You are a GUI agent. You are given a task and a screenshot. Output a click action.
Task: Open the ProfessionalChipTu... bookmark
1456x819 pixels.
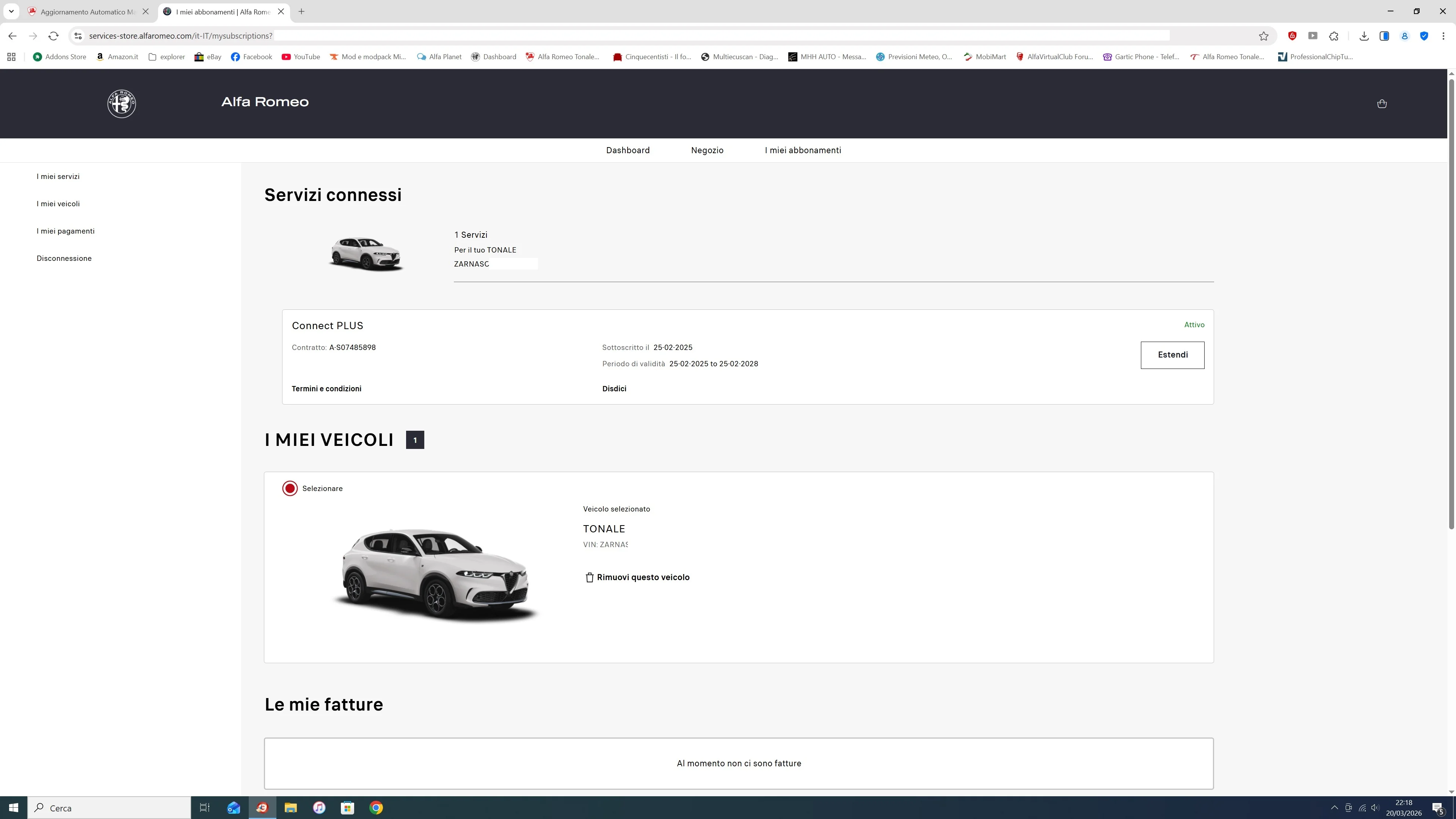pyautogui.click(x=1315, y=57)
